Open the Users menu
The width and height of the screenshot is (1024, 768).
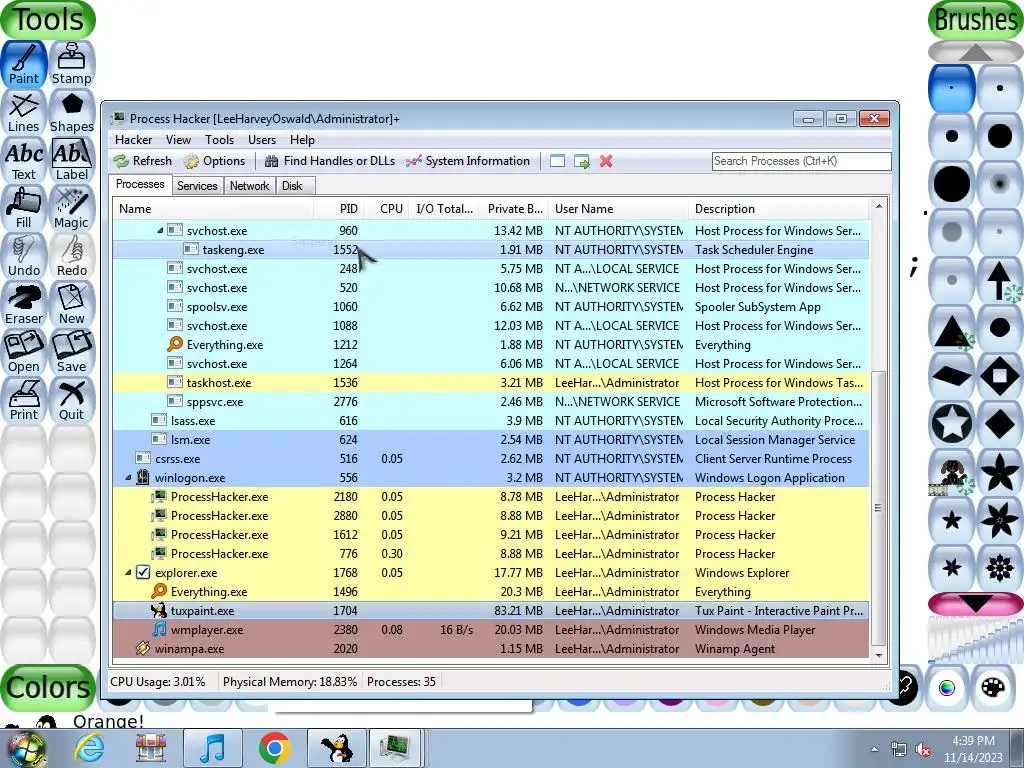[262, 140]
